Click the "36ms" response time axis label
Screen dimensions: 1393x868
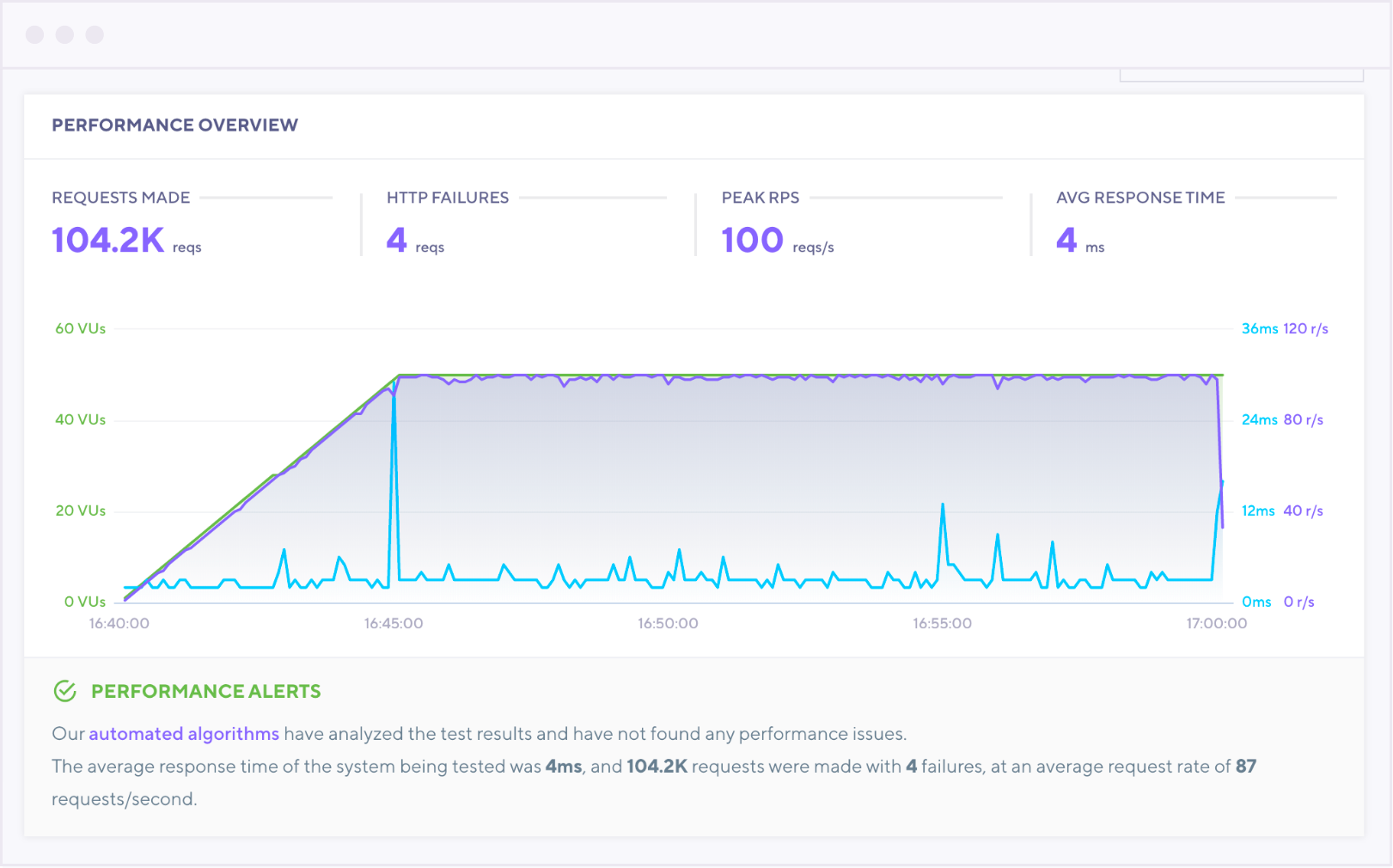coord(1260,328)
